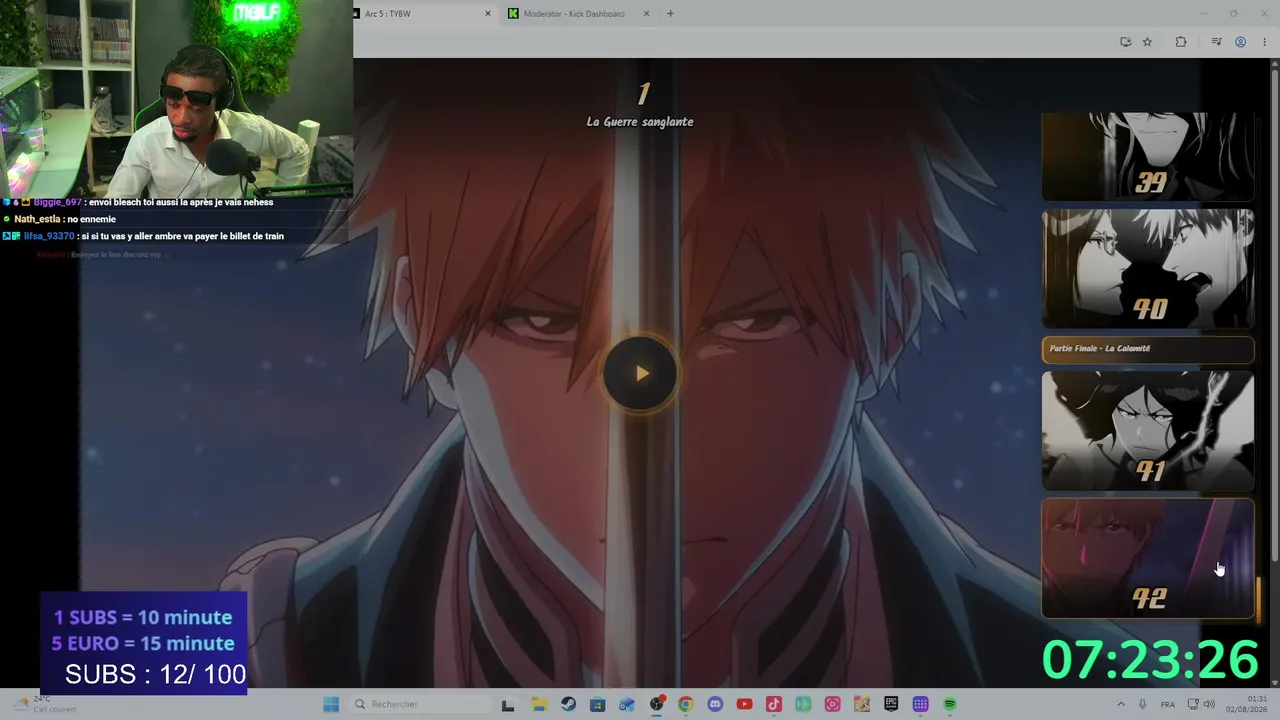
Task: Open the Epic Games launcher icon
Action: [891, 704]
